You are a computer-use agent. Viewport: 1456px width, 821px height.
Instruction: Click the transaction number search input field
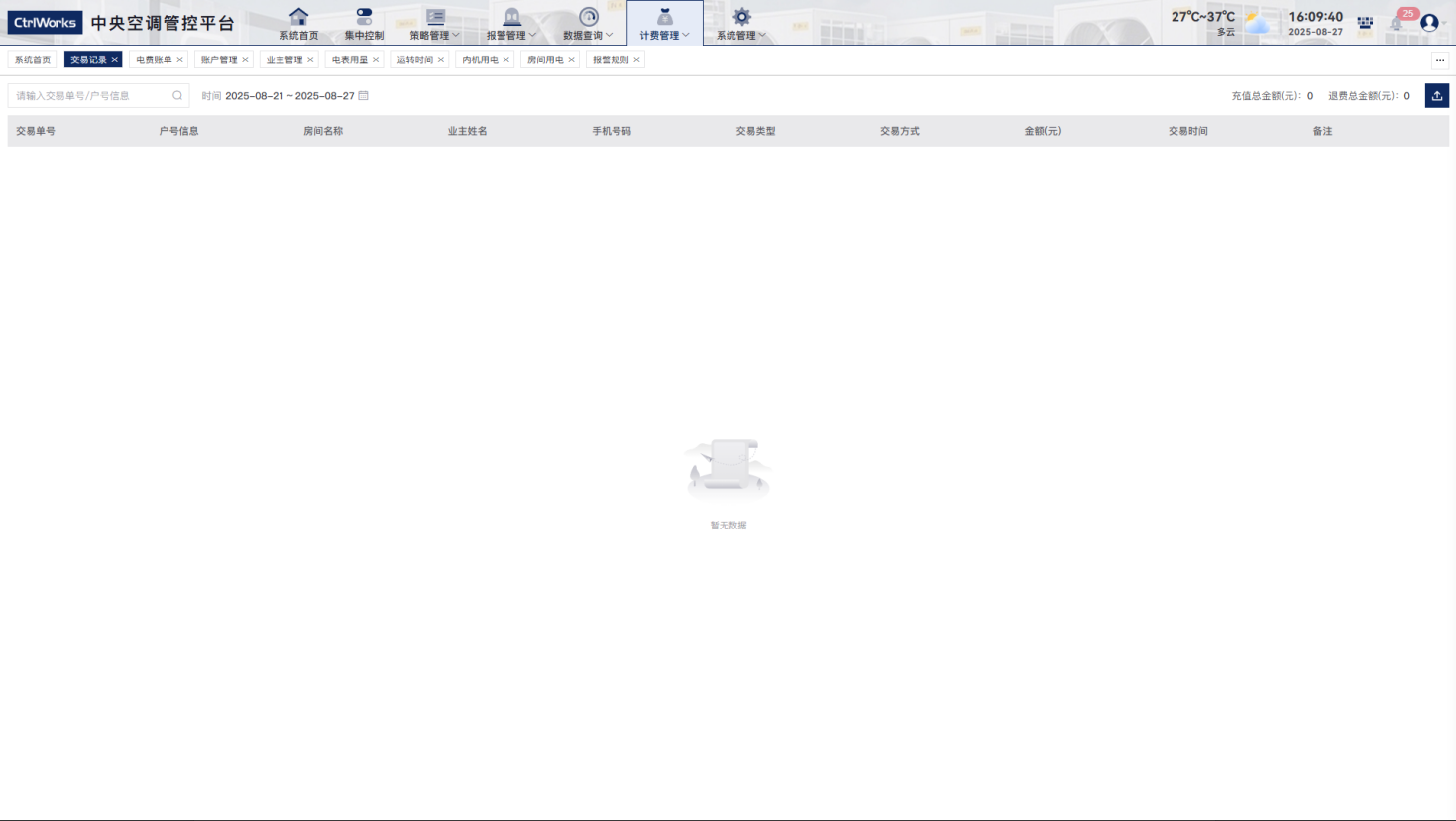(91, 96)
